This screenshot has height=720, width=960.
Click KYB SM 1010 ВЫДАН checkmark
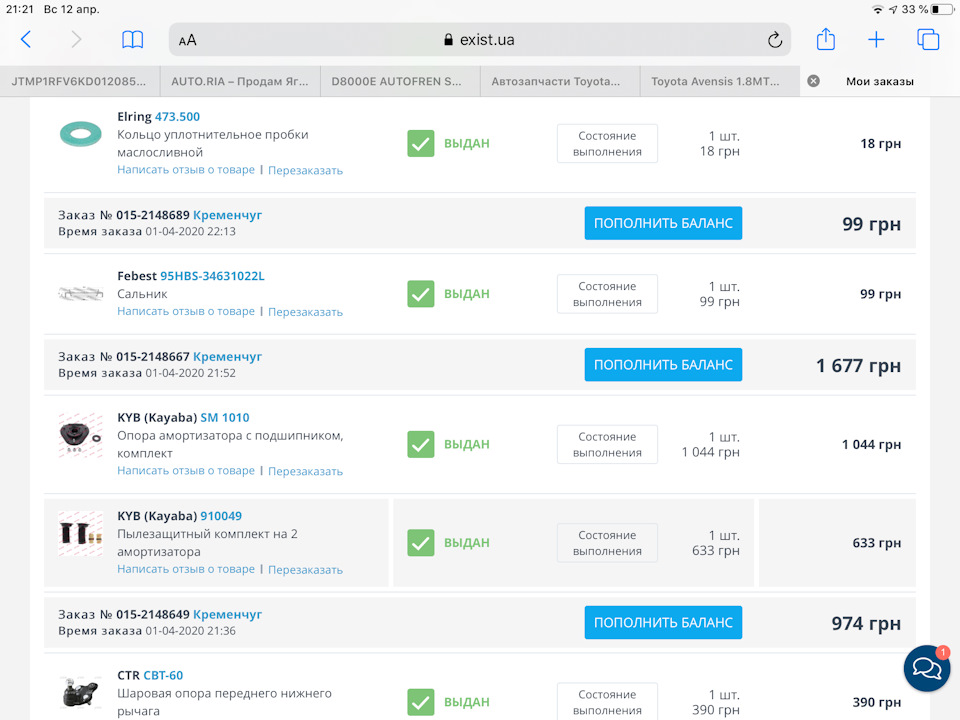(x=421, y=444)
